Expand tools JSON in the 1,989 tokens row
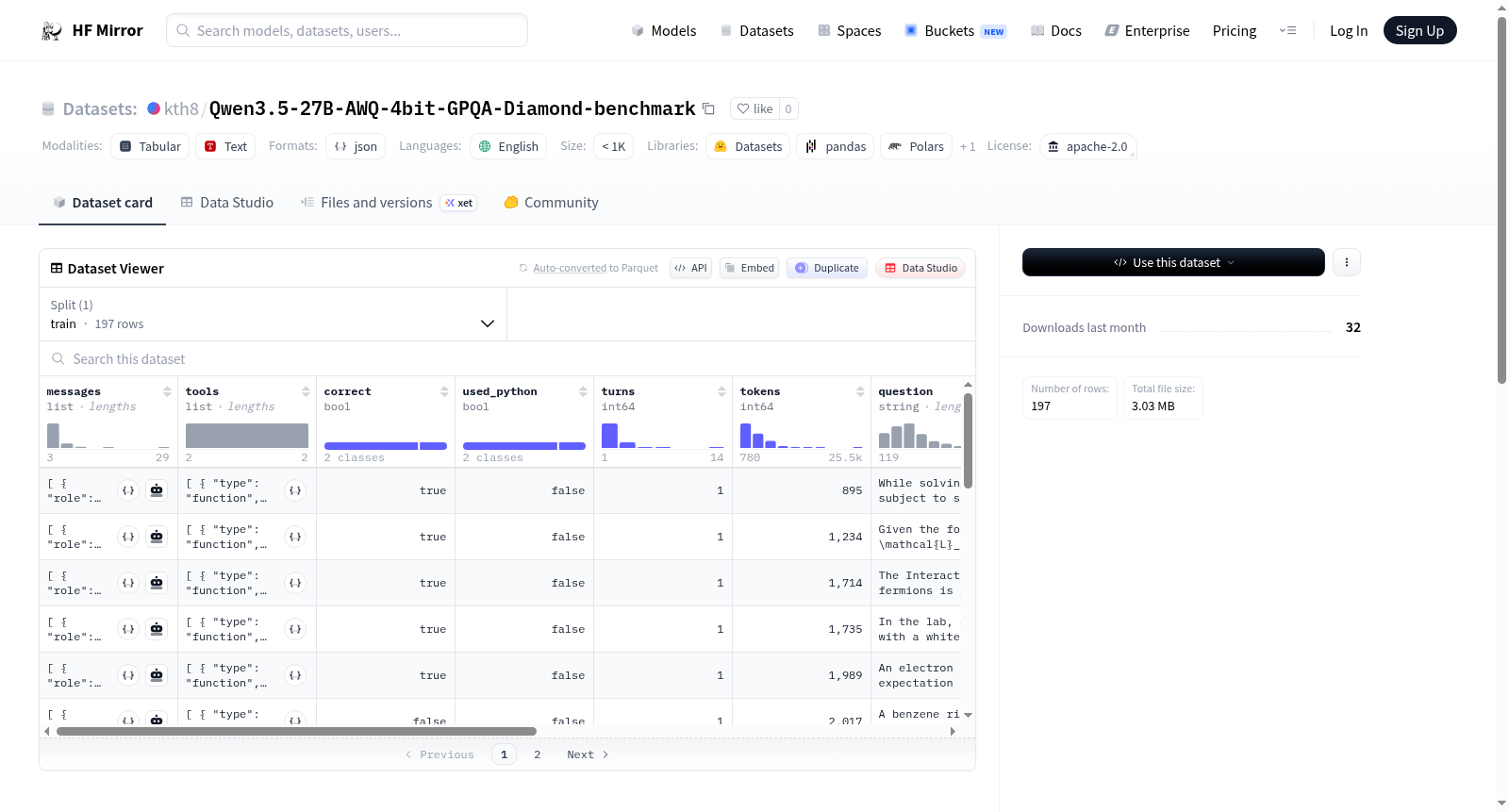 coord(295,675)
